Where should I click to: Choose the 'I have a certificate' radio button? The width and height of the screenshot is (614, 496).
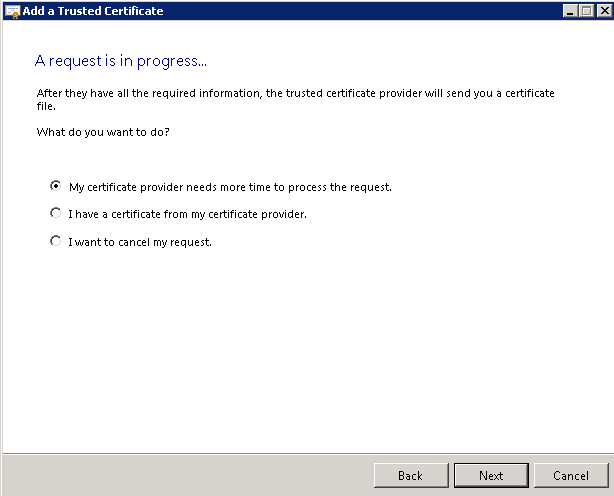56,213
